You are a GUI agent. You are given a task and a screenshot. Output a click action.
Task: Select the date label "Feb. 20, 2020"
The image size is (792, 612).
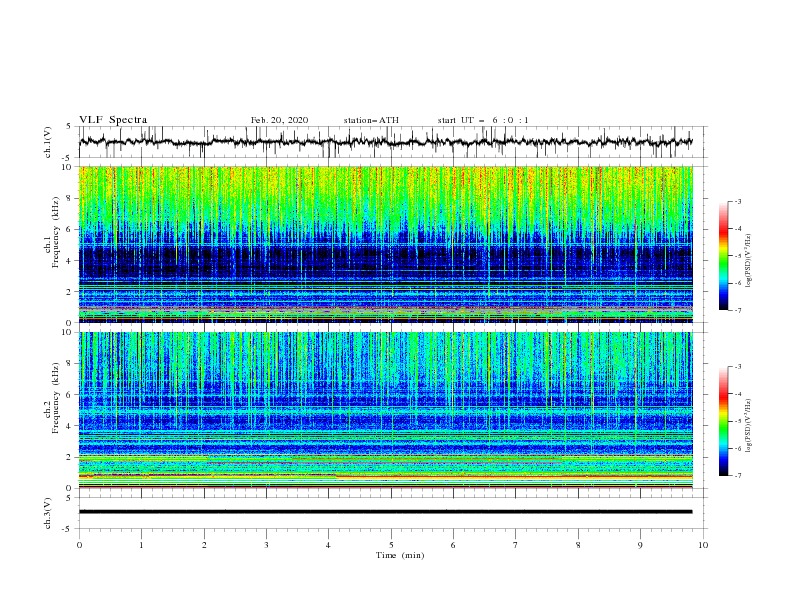click(279, 120)
